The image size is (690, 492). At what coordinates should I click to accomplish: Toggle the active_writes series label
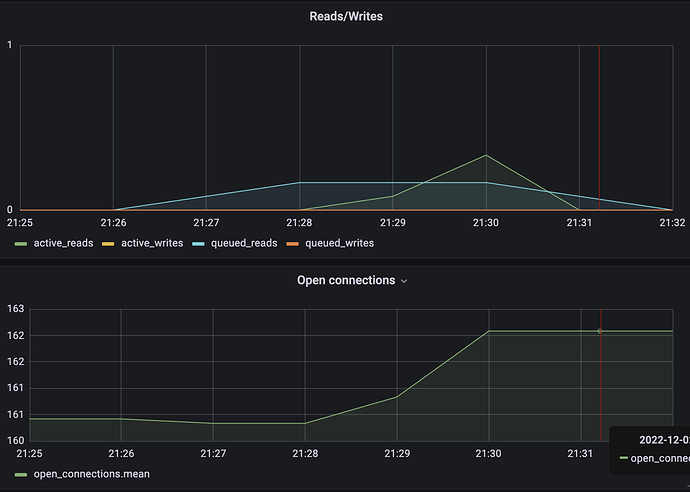pos(151,243)
